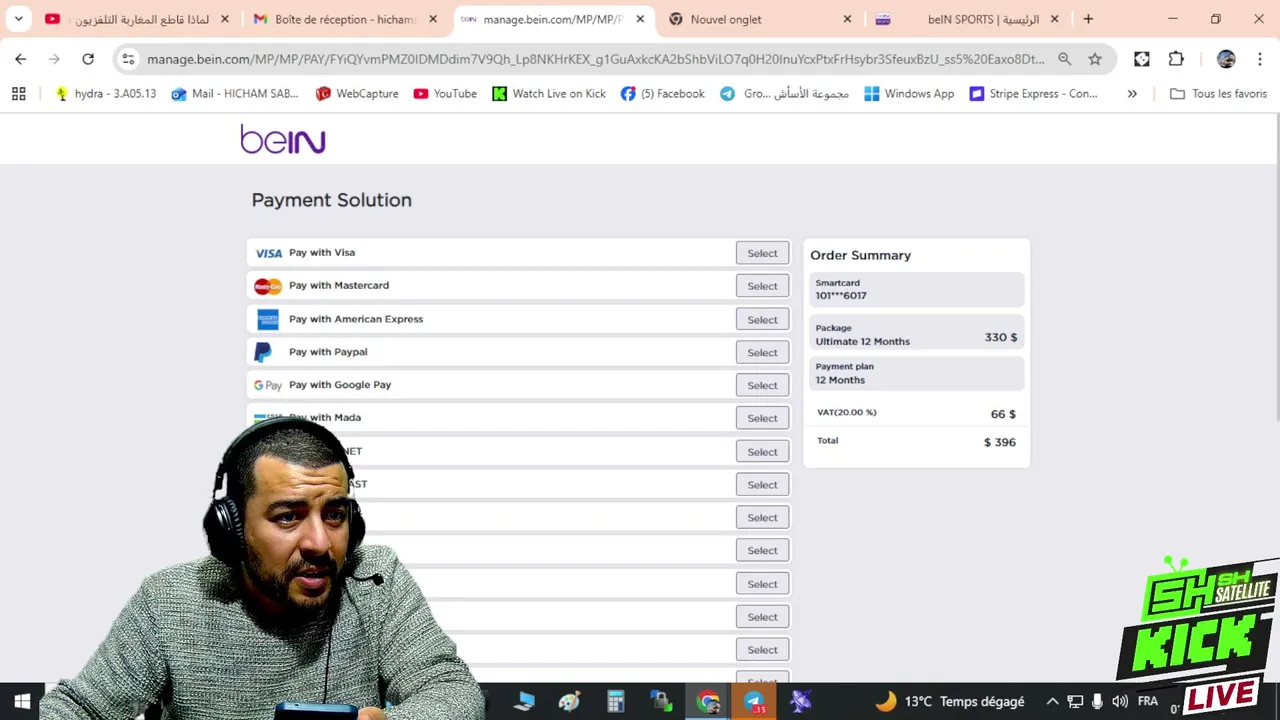This screenshot has height=720, width=1280.
Task: Open the Windows App bookmark
Action: click(x=909, y=94)
